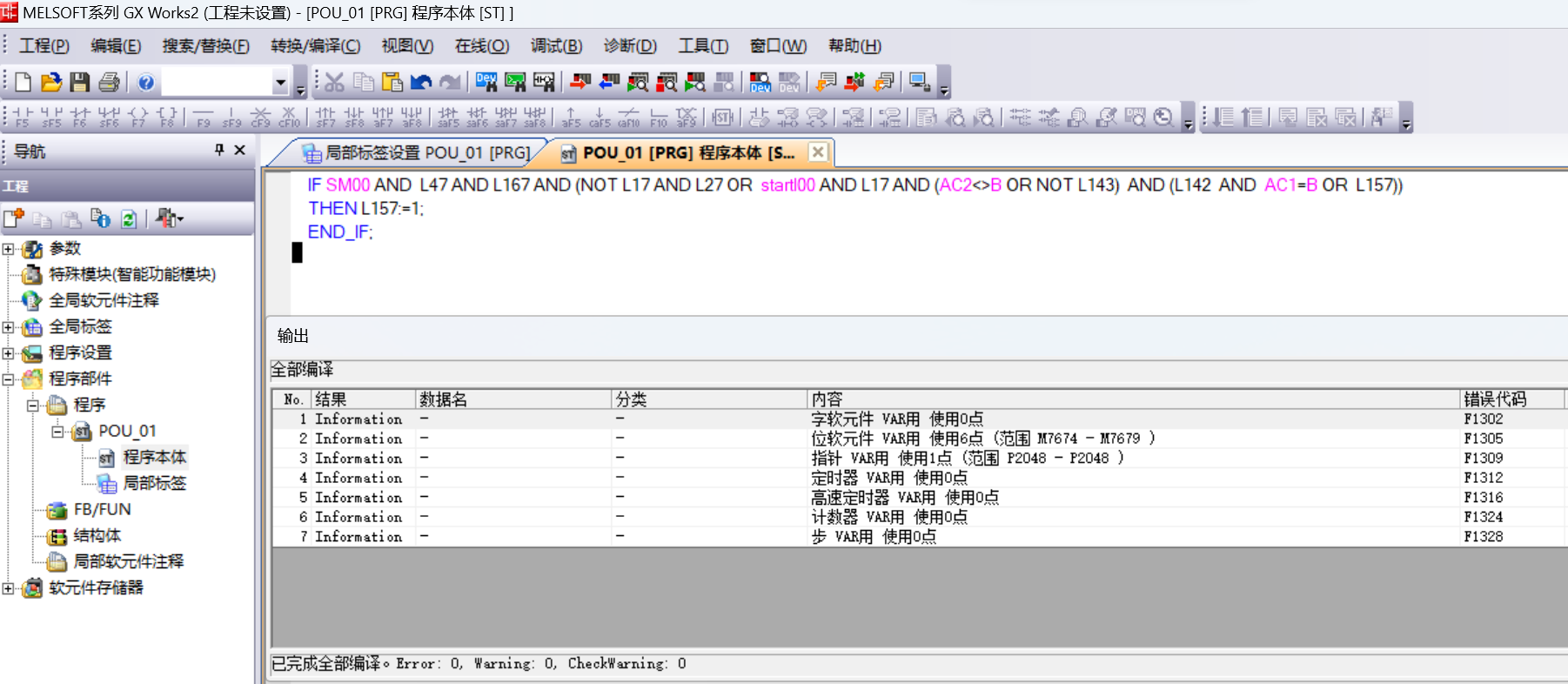The width and height of the screenshot is (1568, 684).
Task: Open the 转换/编译(C) menu
Action: tap(315, 46)
